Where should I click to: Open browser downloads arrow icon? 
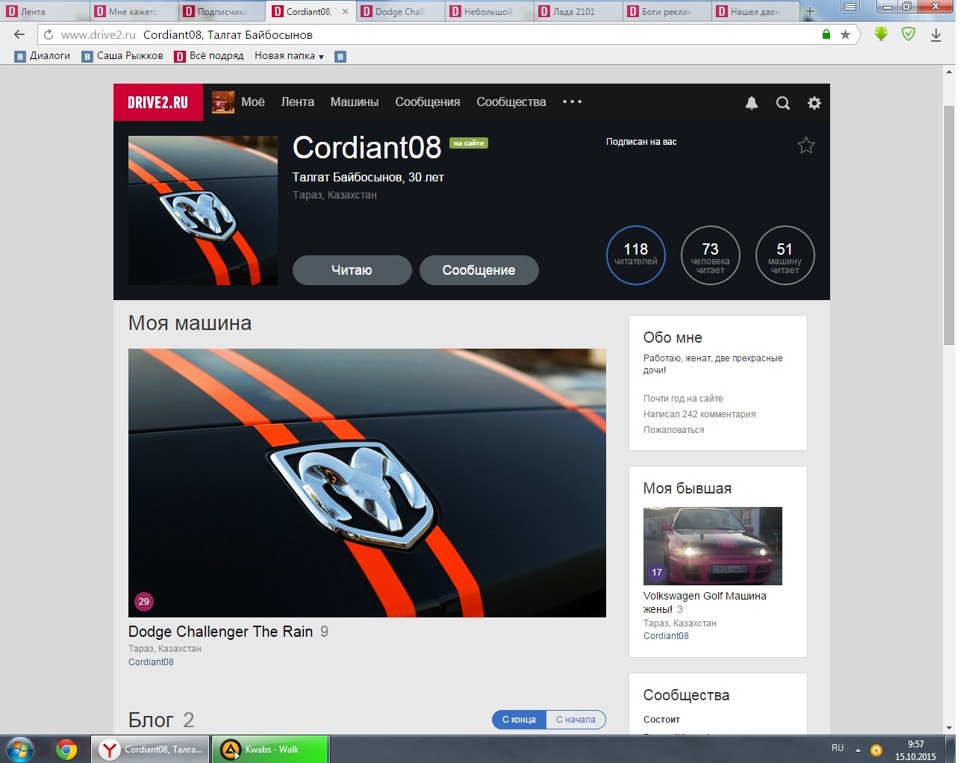point(936,35)
